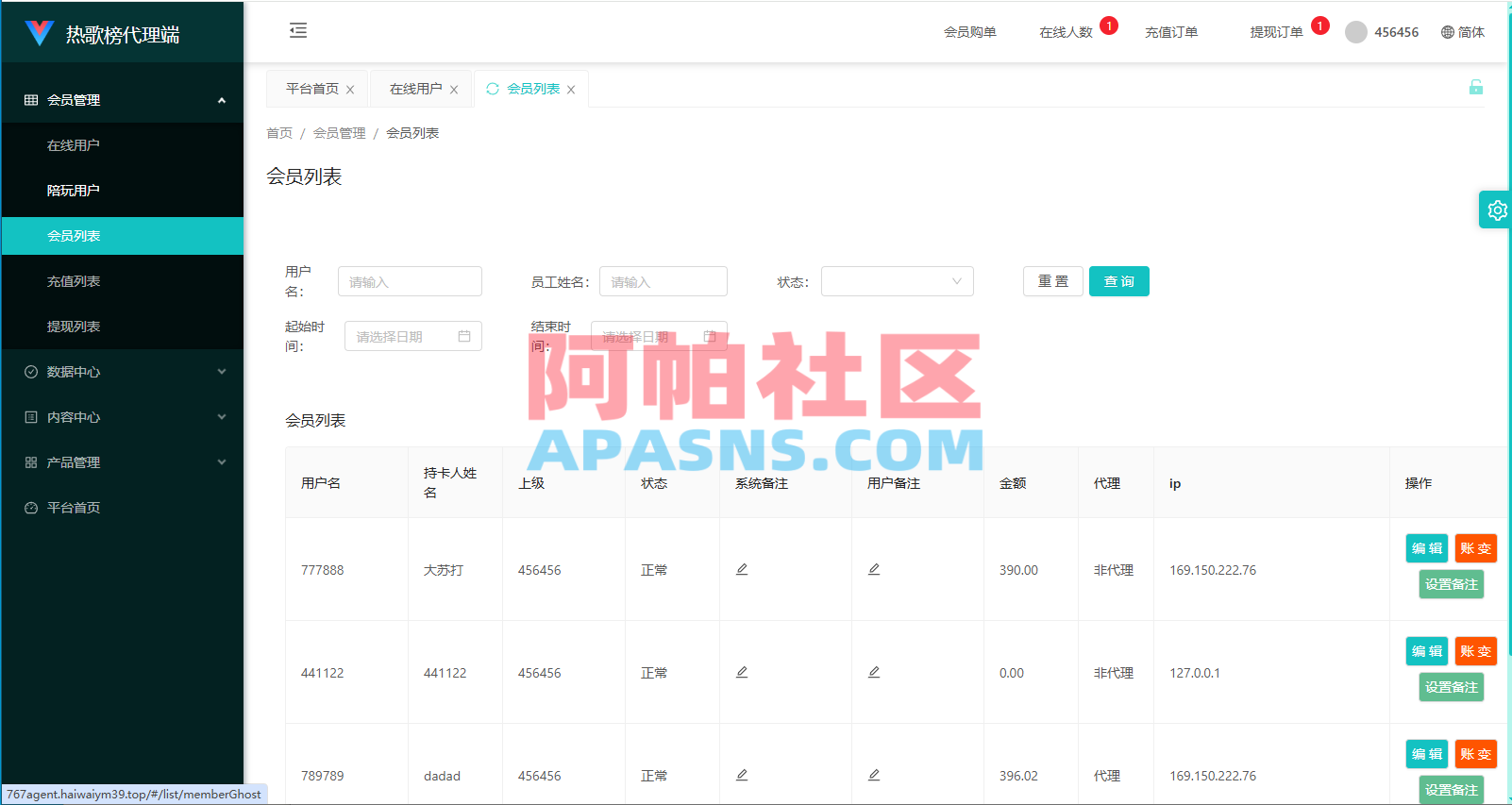1512x805 pixels.
Task: Open 充值列表 in the sidebar
Action: click(123, 281)
